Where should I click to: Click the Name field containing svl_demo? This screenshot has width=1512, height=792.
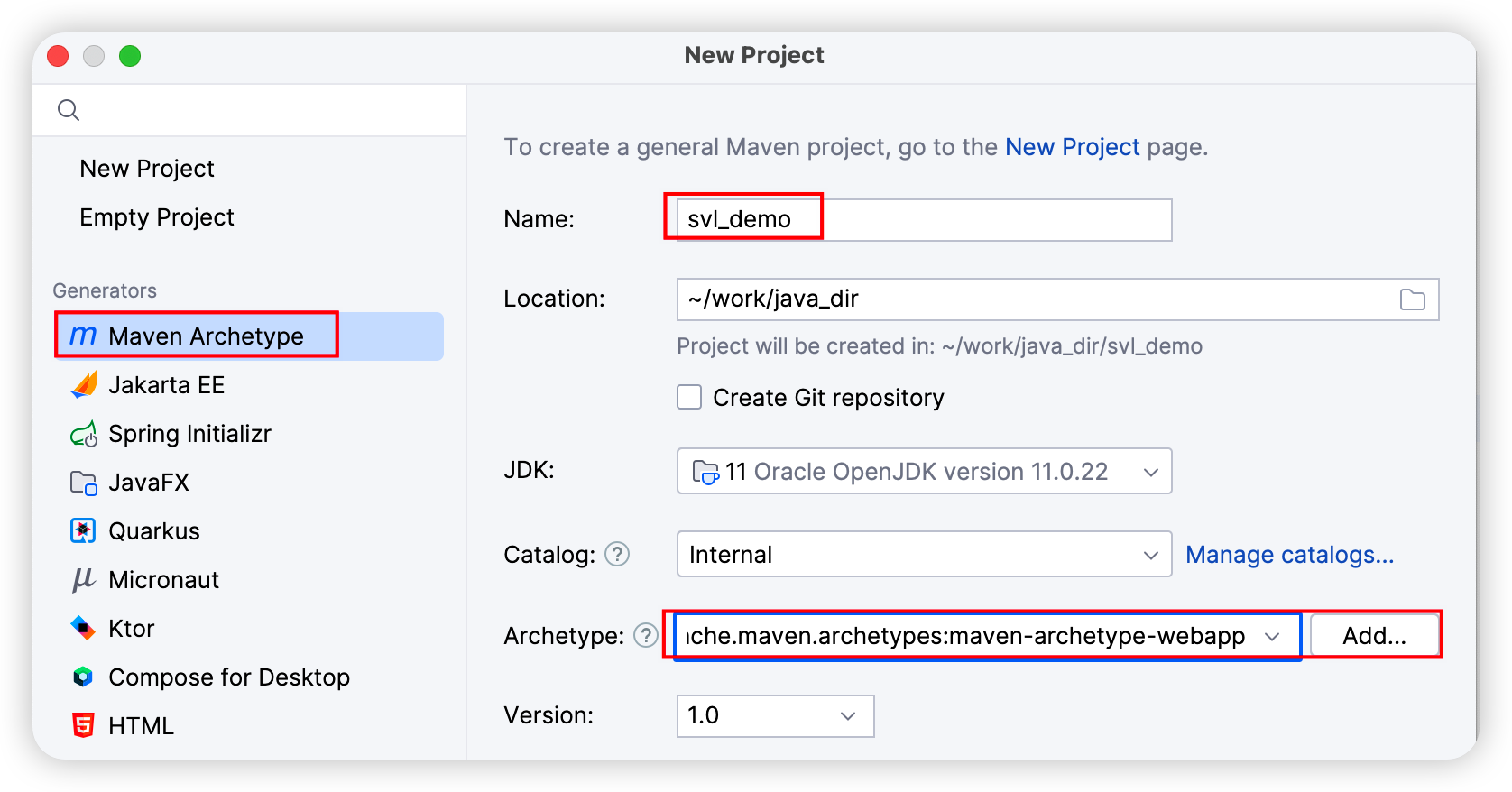pos(924,220)
